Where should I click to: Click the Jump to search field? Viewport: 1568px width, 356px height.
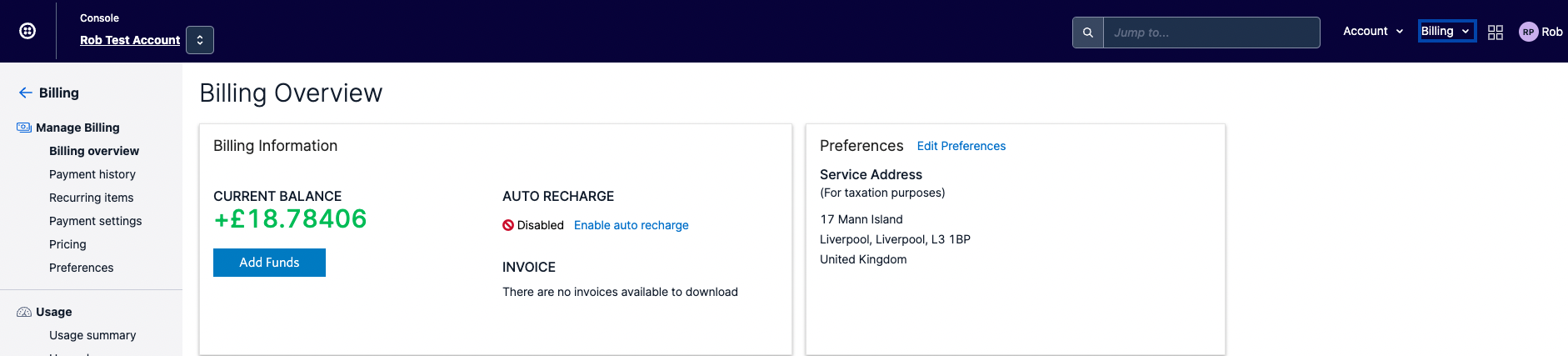point(1211,33)
